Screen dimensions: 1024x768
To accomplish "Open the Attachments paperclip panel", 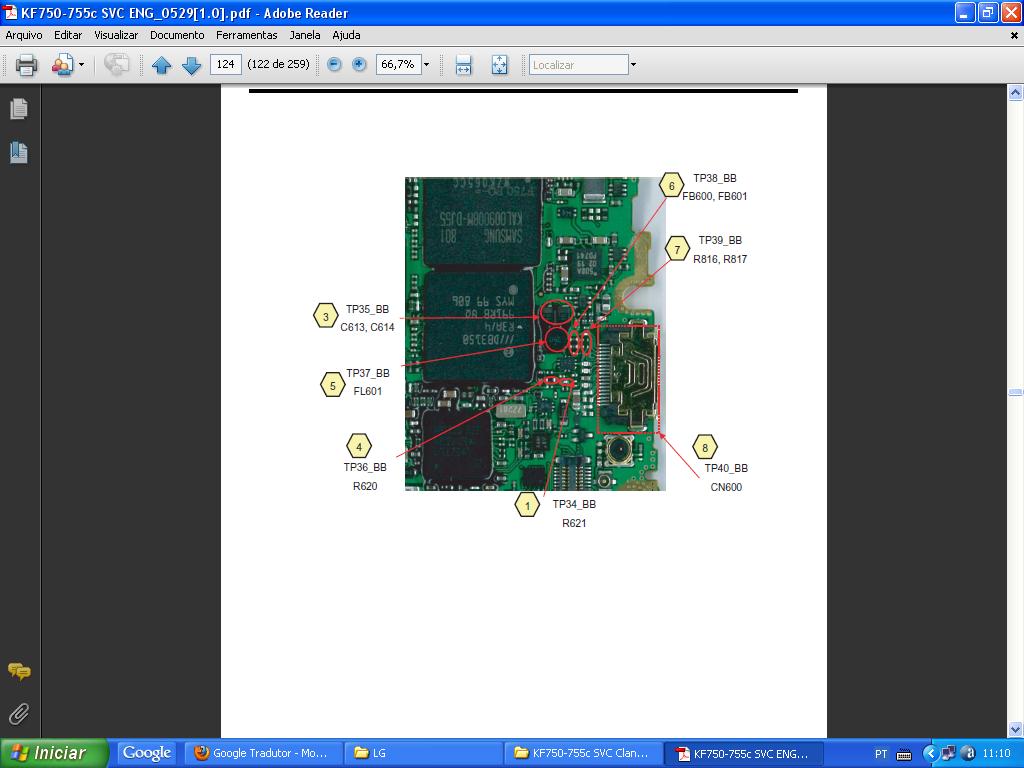I will click(18, 713).
